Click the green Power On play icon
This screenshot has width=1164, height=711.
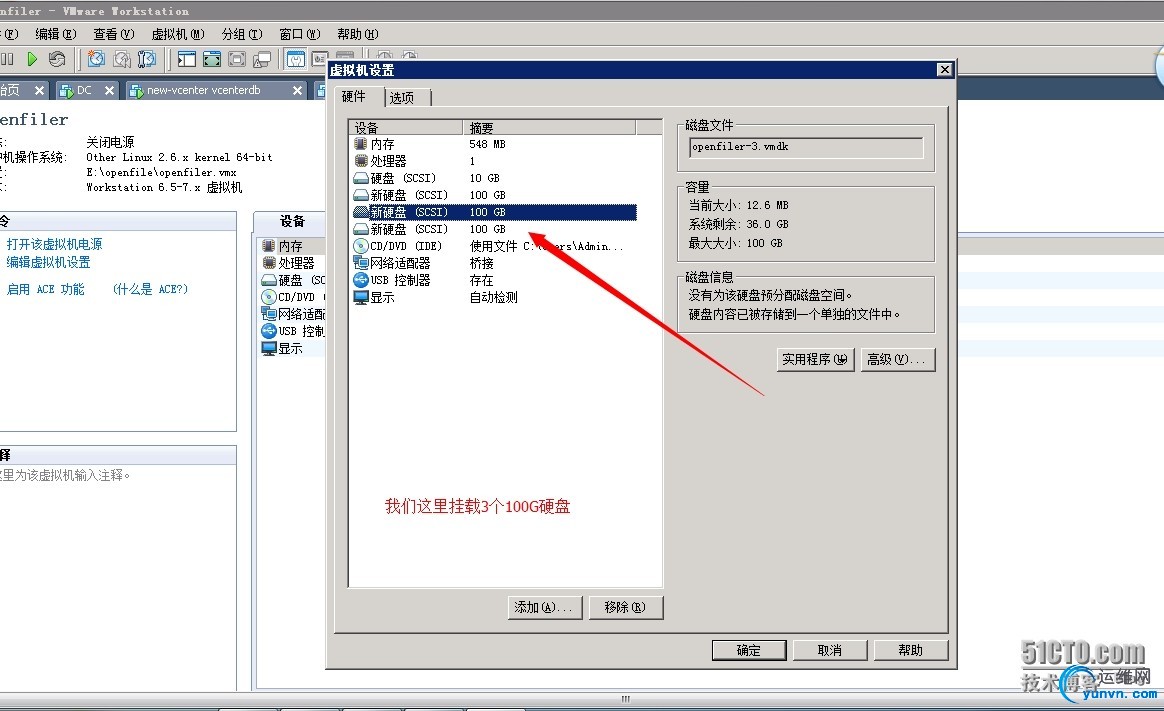click(32, 59)
